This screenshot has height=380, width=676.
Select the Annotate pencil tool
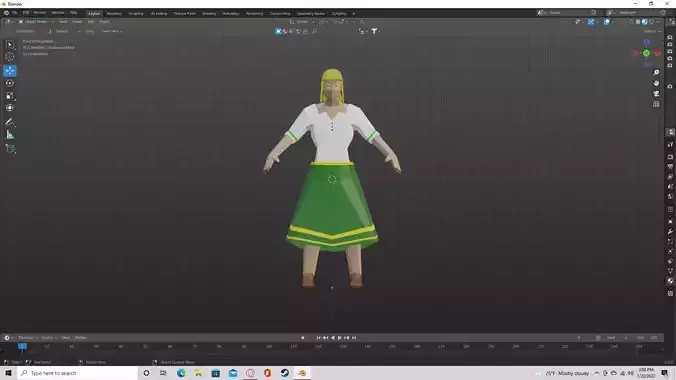tap(10, 122)
